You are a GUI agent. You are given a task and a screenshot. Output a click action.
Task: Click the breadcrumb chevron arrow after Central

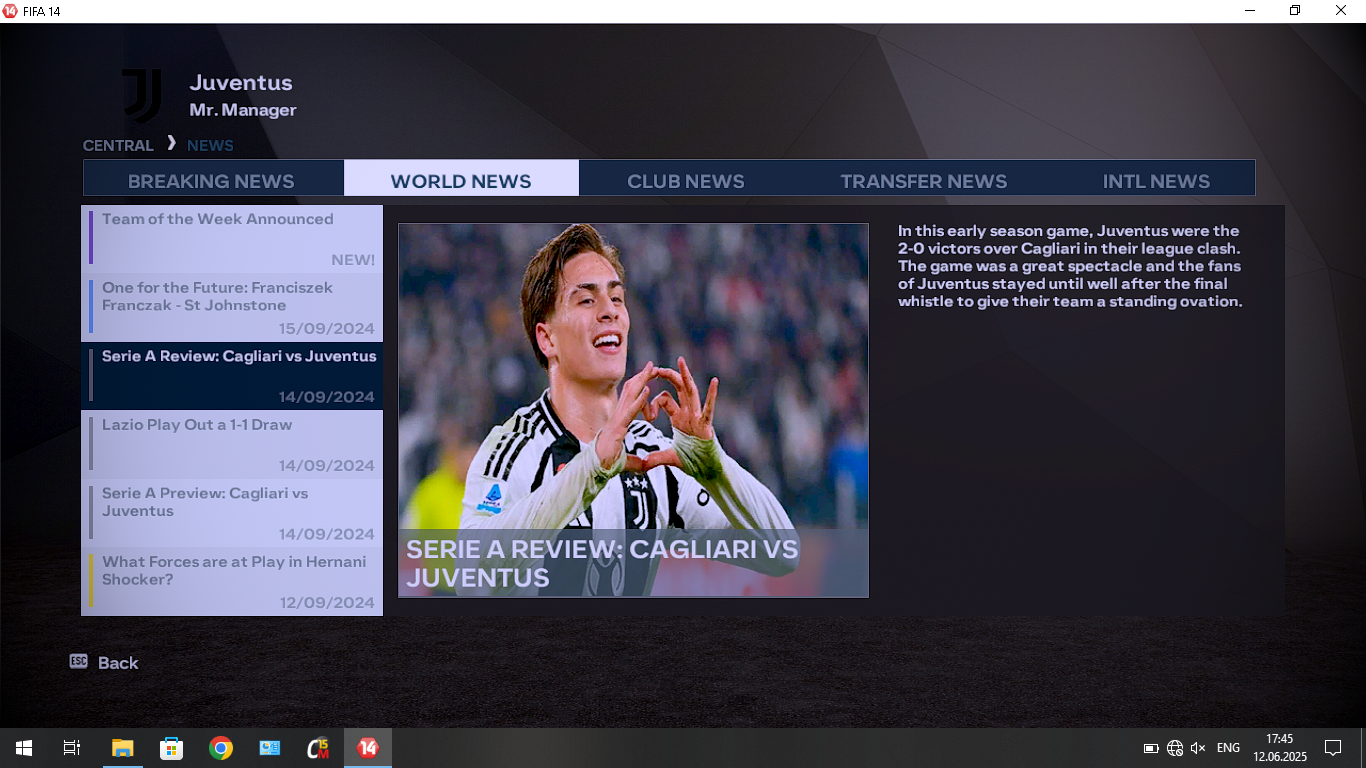click(171, 143)
